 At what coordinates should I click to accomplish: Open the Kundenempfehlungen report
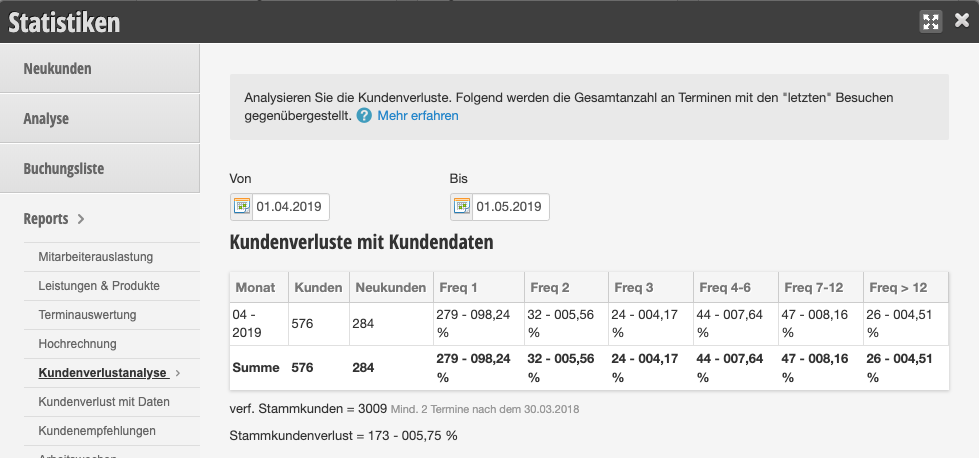coord(96,431)
